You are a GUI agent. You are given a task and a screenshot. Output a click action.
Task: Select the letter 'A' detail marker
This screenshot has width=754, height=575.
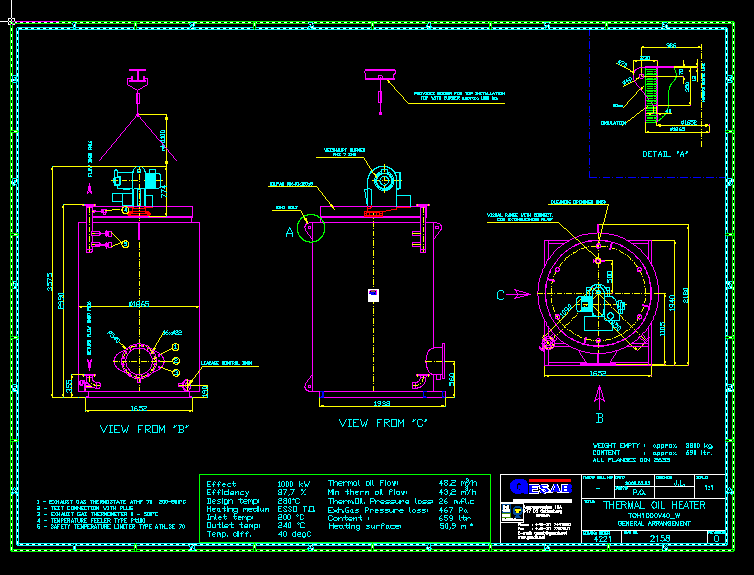point(289,233)
